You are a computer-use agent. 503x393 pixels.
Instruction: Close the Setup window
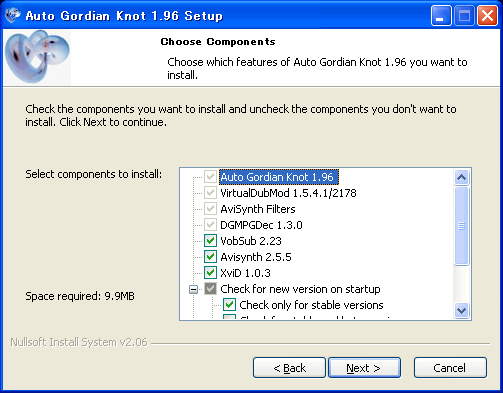(487, 15)
